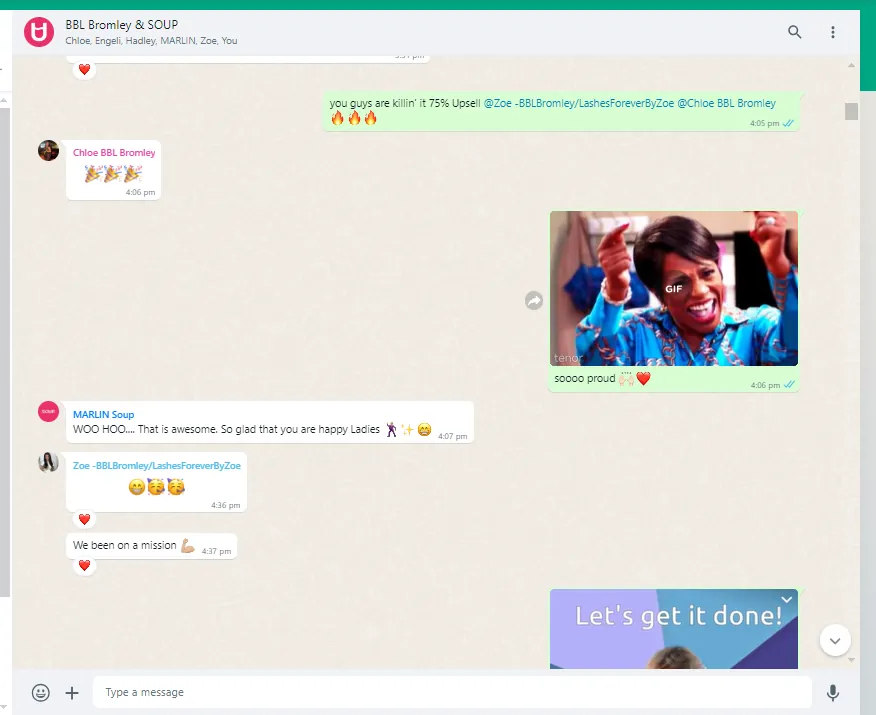The width and height of the screenshot is (876, 715).
Task: Click in the Type a message field
Action: [x=452, y=692]
